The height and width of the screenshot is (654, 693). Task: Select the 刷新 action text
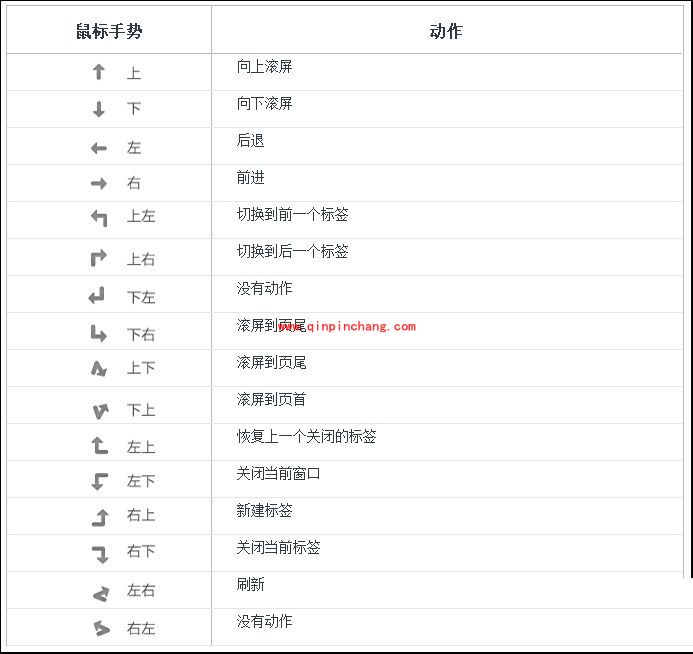(x=251, y=585)
